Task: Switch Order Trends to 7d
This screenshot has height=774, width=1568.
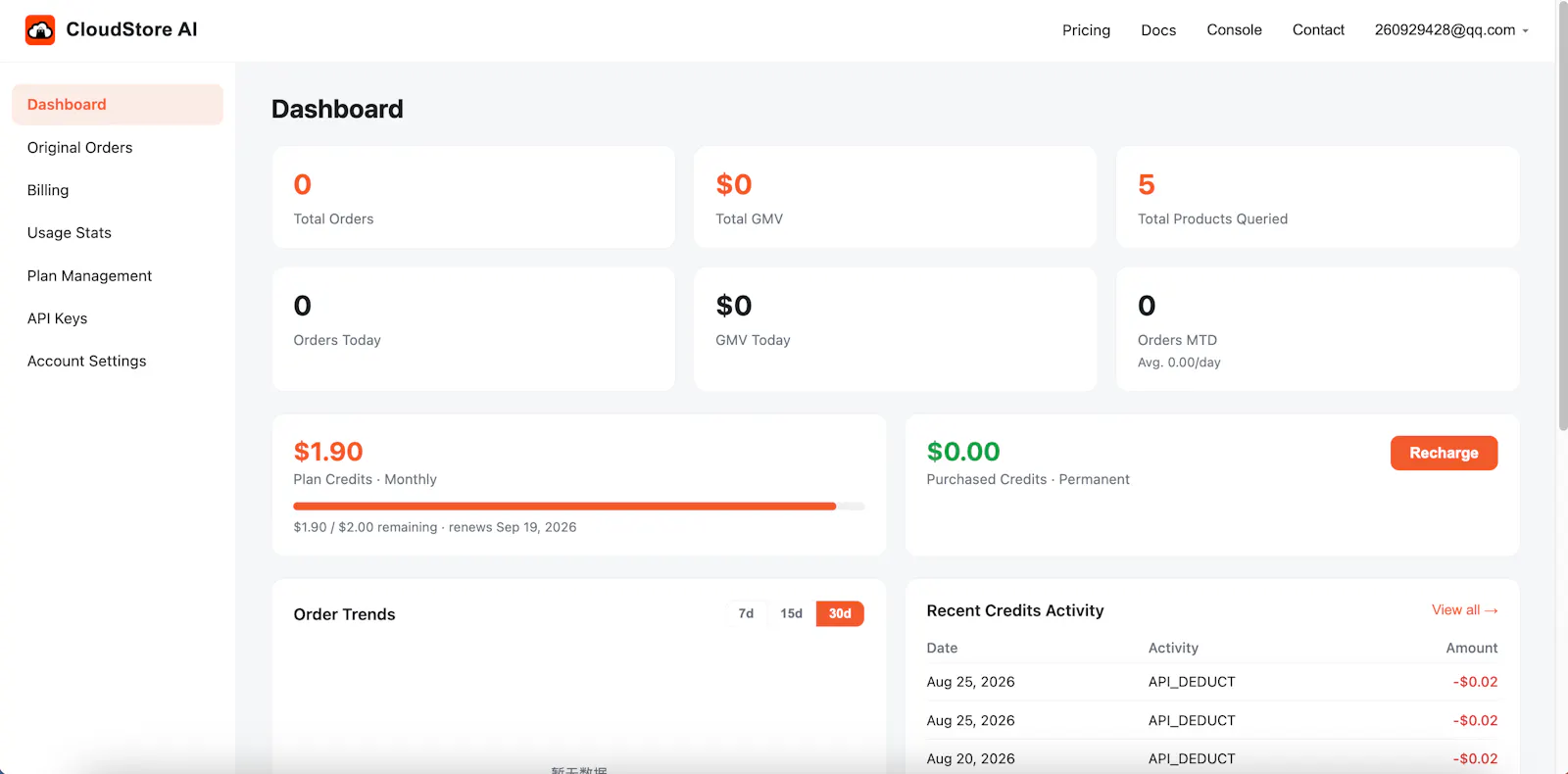Action: pos(746,613)
